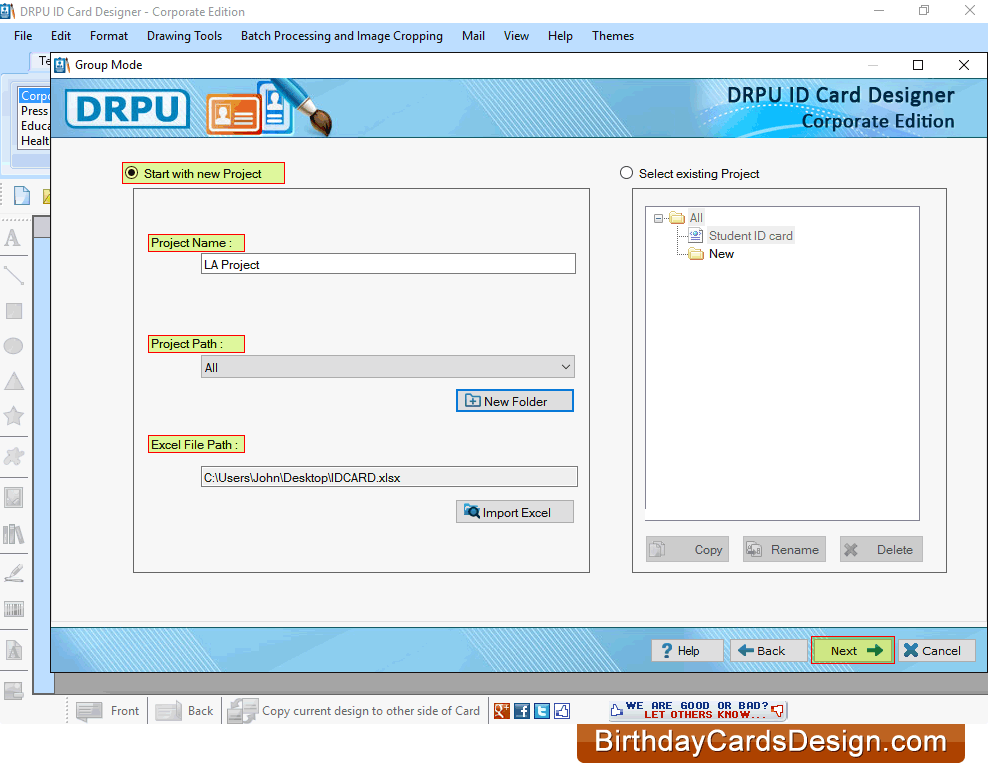
Task: Select 'Start with new Project' radio button
Action: click(131, 173)
